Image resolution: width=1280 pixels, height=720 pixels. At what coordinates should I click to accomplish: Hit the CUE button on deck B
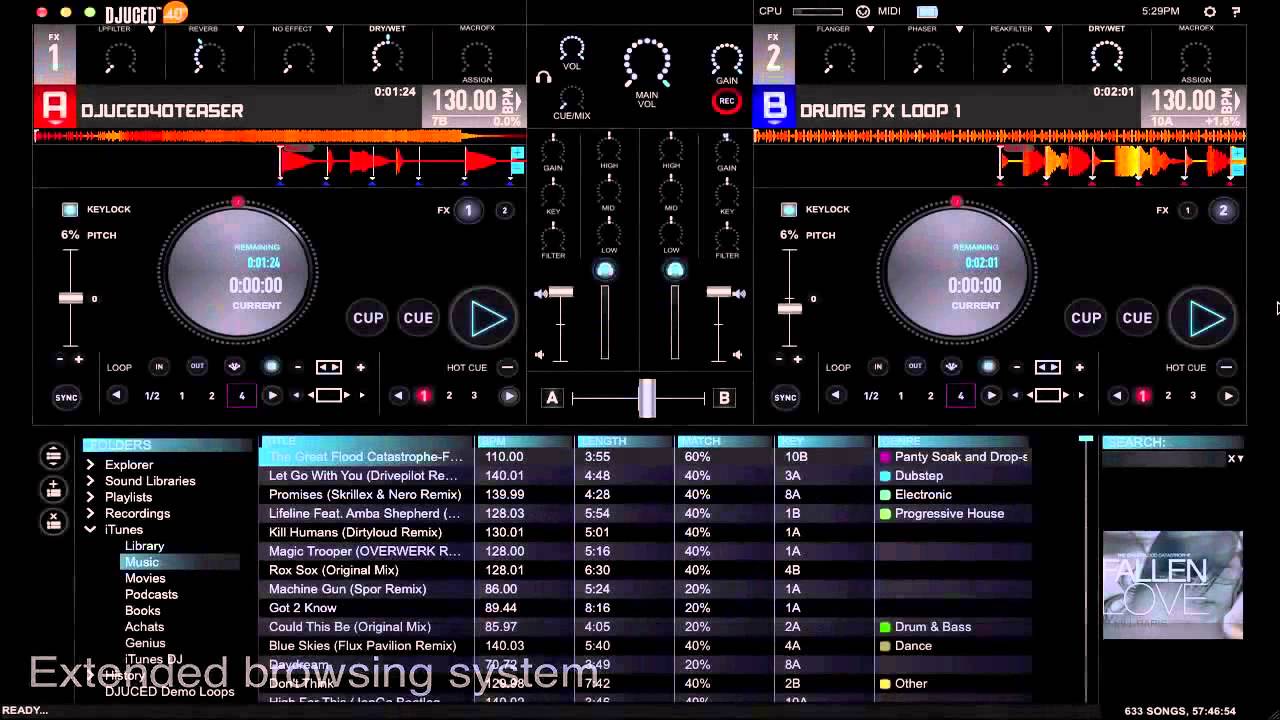click(x=1137, y=318)
